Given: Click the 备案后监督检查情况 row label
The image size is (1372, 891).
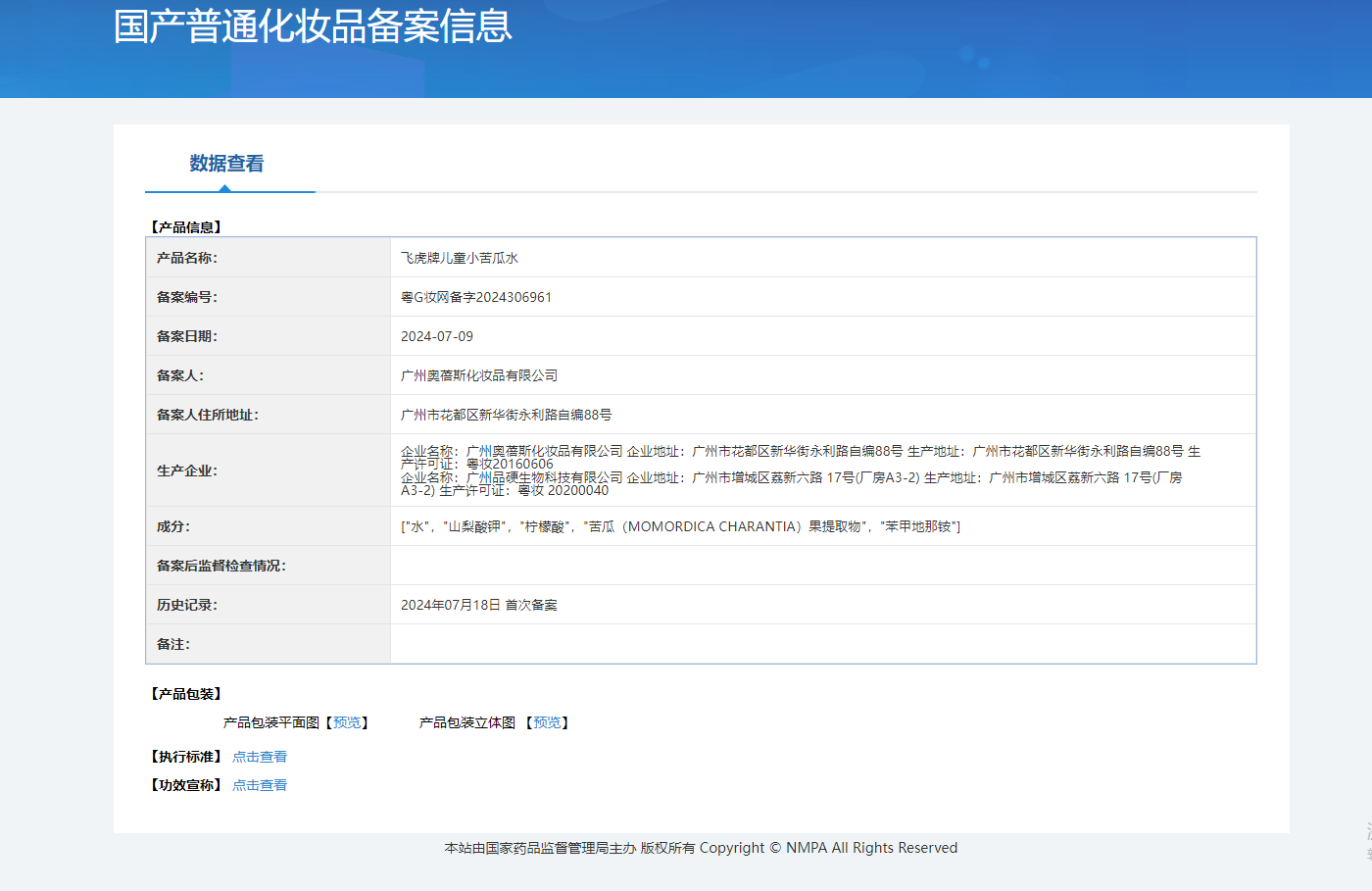Looking at the screenshot, I should coord(221,566).
